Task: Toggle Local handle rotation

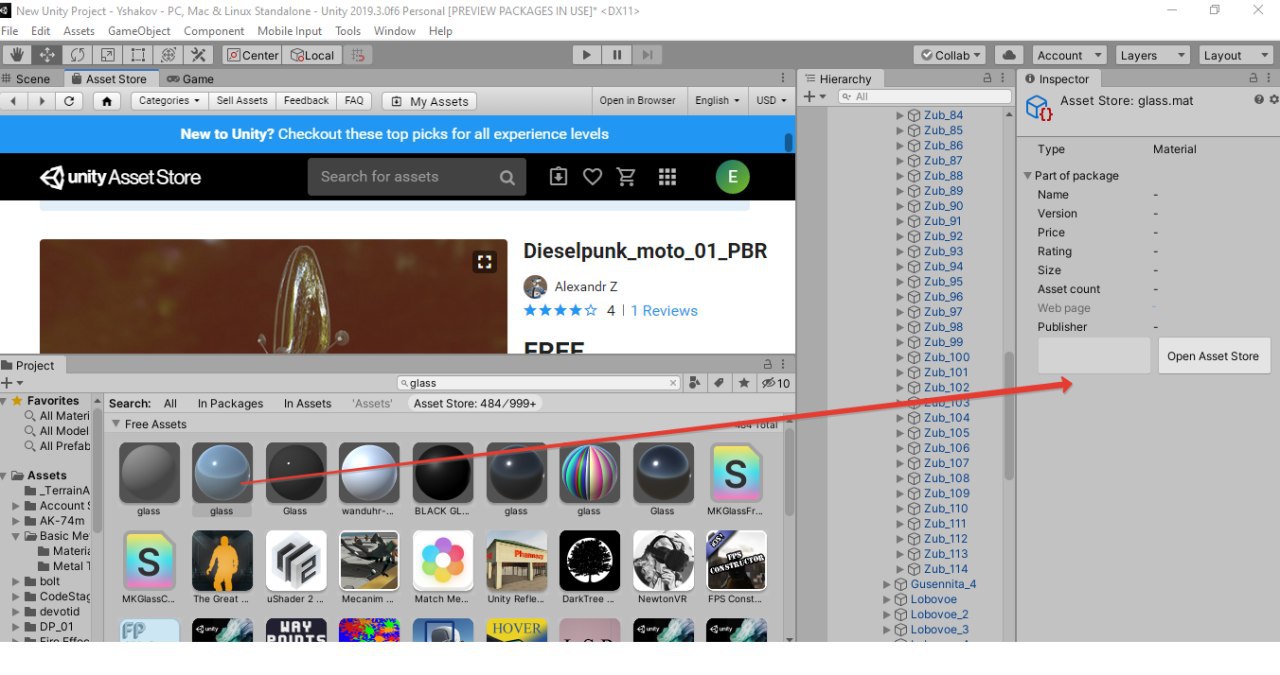Action: click(x=312, y=55)
